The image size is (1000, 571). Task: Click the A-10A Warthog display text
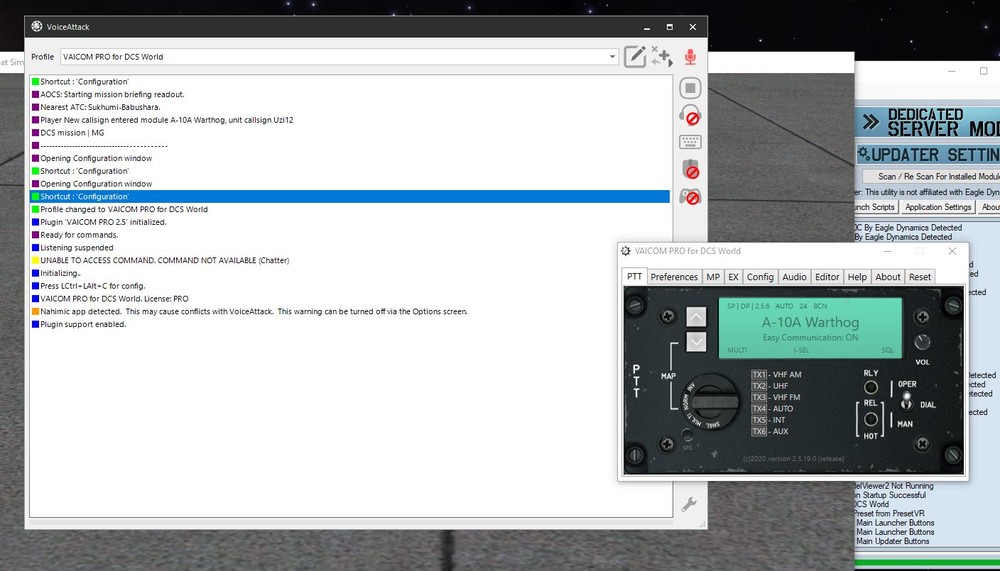811,322
